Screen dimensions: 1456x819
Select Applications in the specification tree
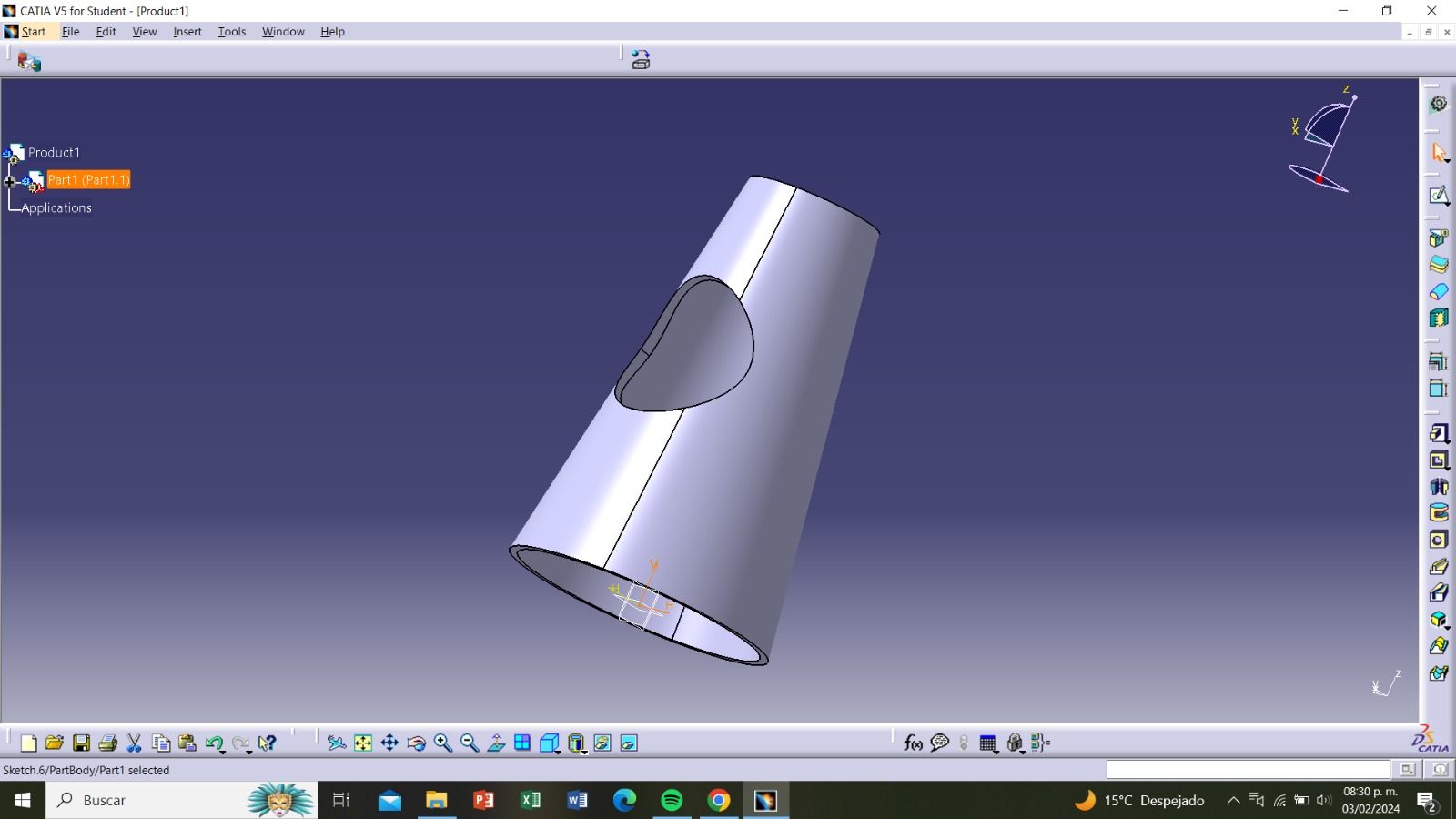click(x=56, y=207)
